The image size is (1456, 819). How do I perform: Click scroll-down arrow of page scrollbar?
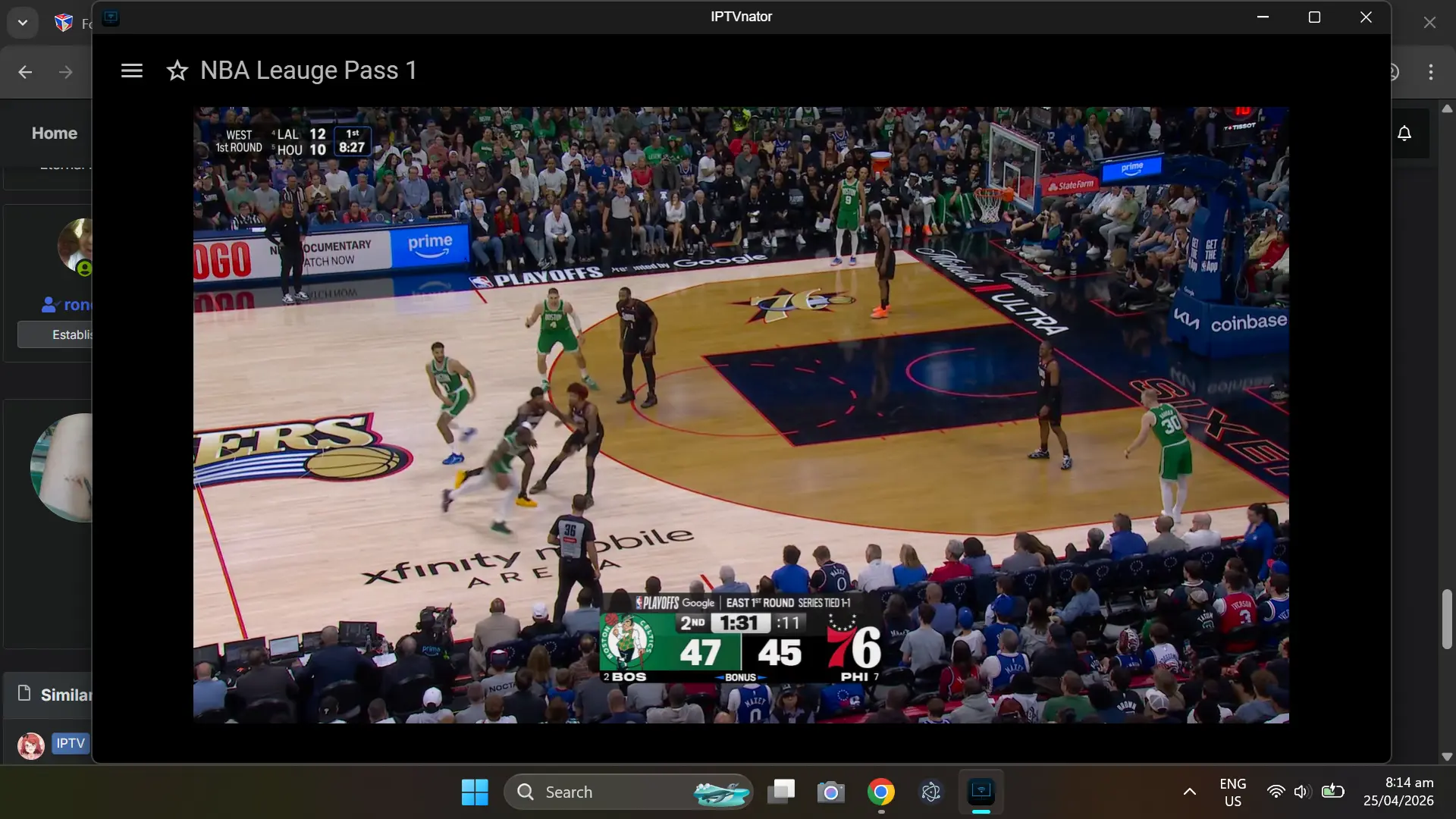tap(1447, 756)
